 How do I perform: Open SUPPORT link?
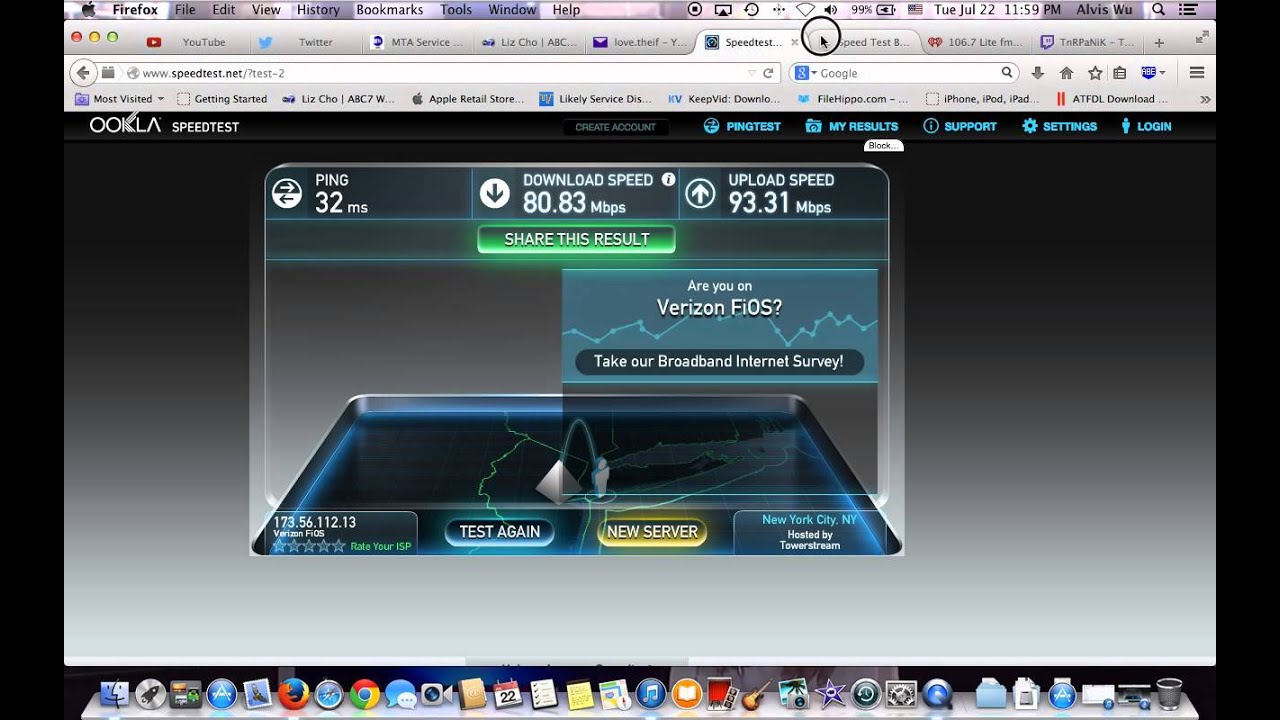(960, 126)
